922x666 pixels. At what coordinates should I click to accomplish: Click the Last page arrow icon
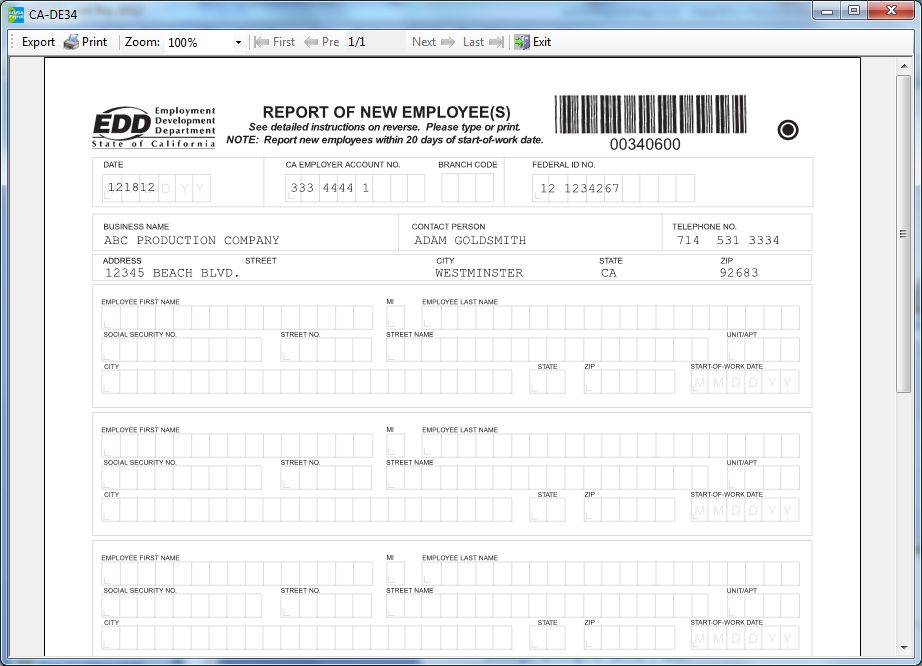click(496, 42)
